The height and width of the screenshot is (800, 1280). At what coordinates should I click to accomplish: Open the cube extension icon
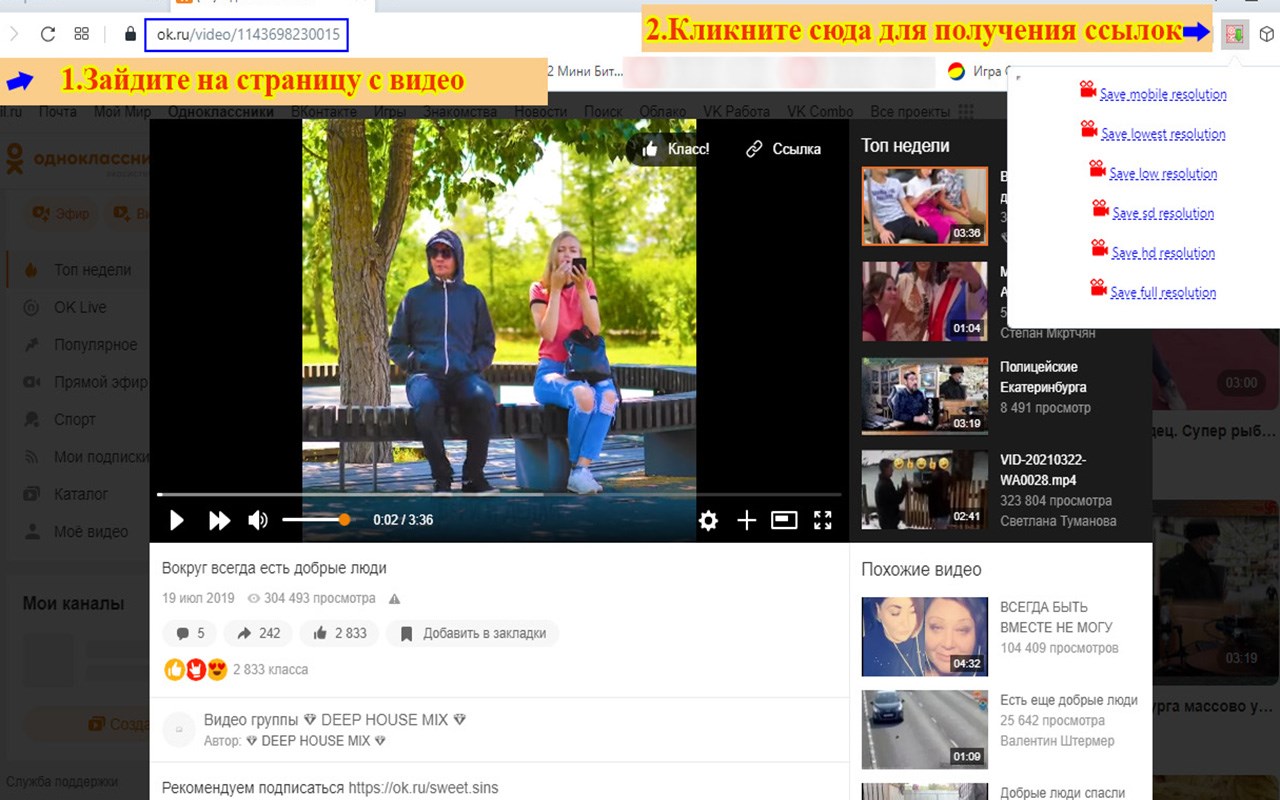click(x=1267, y=34)
